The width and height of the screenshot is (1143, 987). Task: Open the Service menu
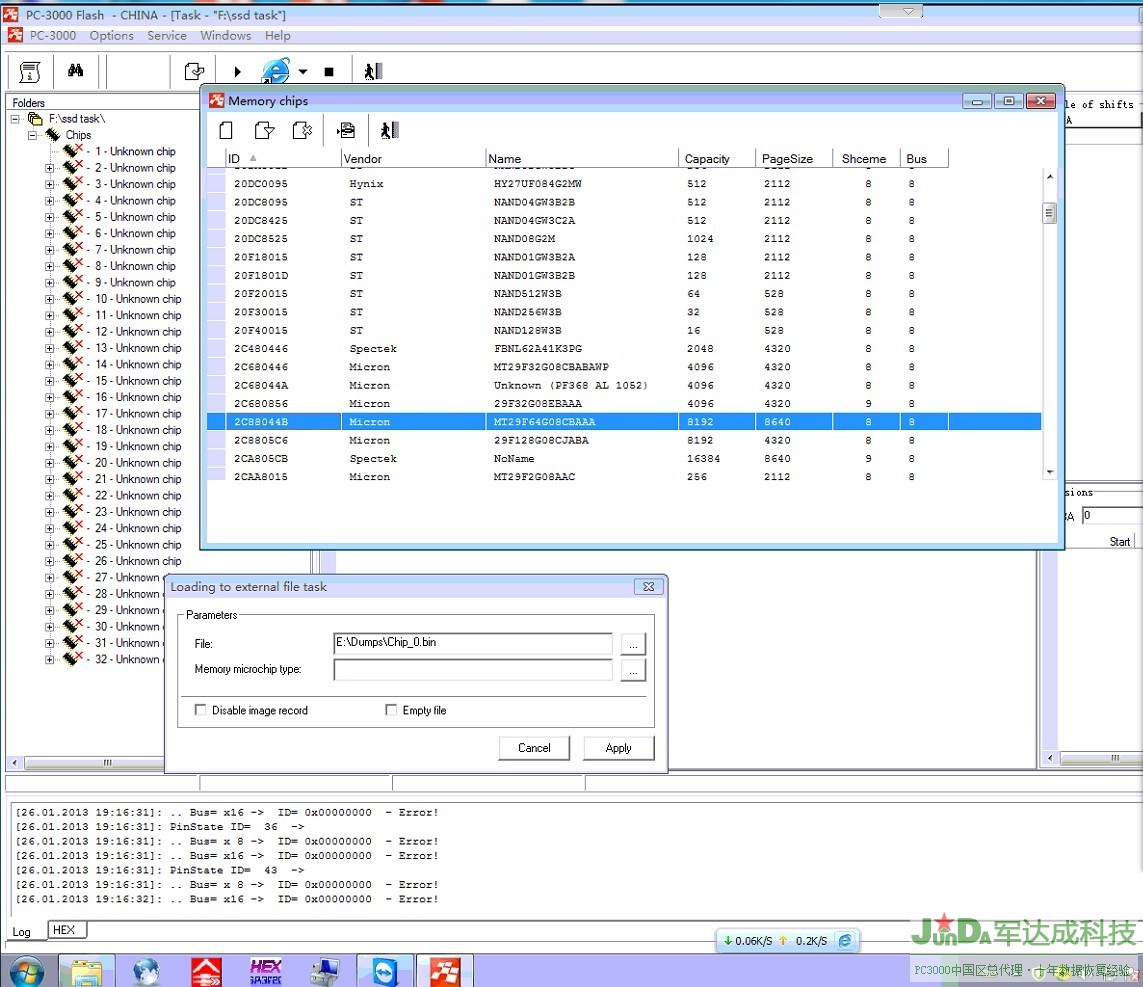(166, 35)
